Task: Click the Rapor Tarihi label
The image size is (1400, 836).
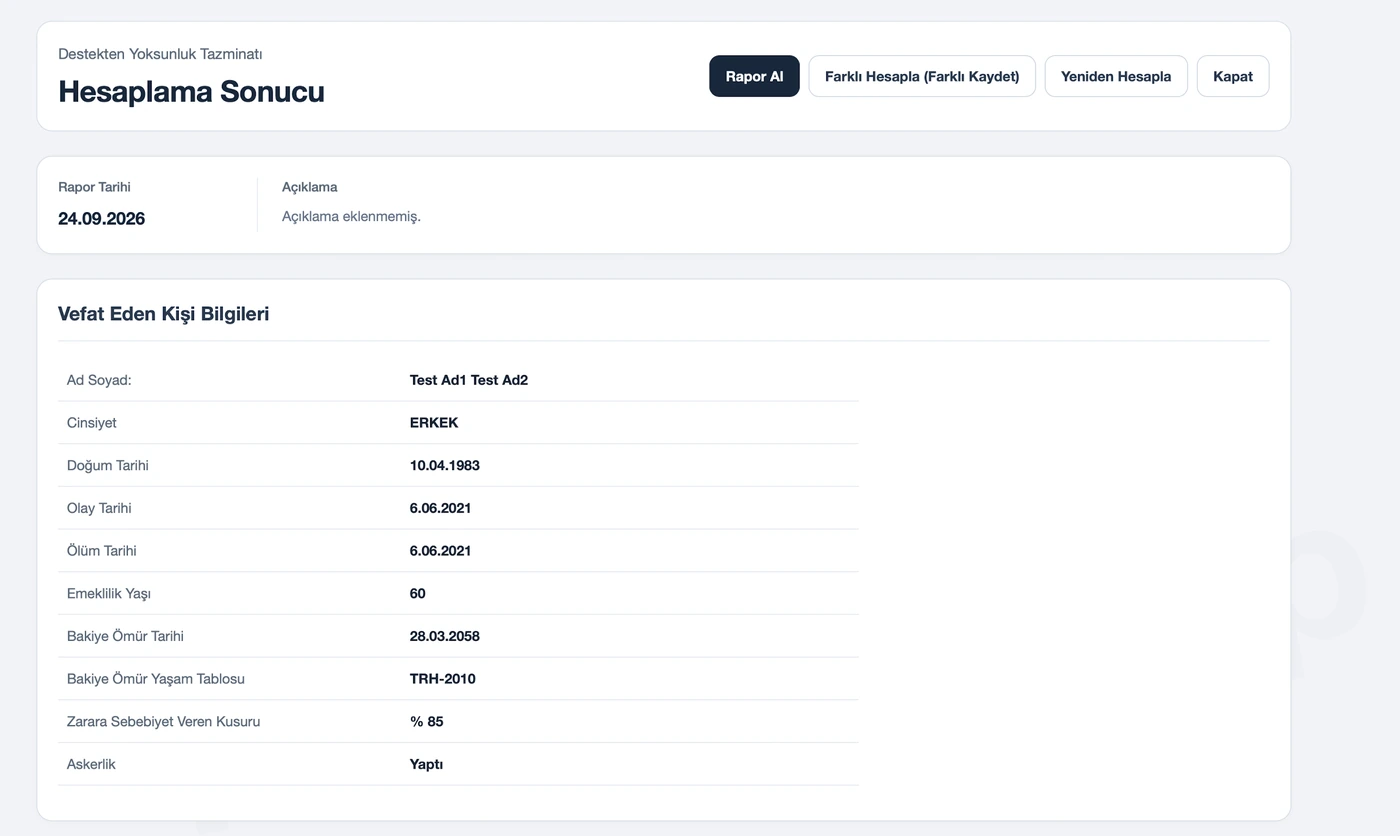Action: tap(94, 187)
